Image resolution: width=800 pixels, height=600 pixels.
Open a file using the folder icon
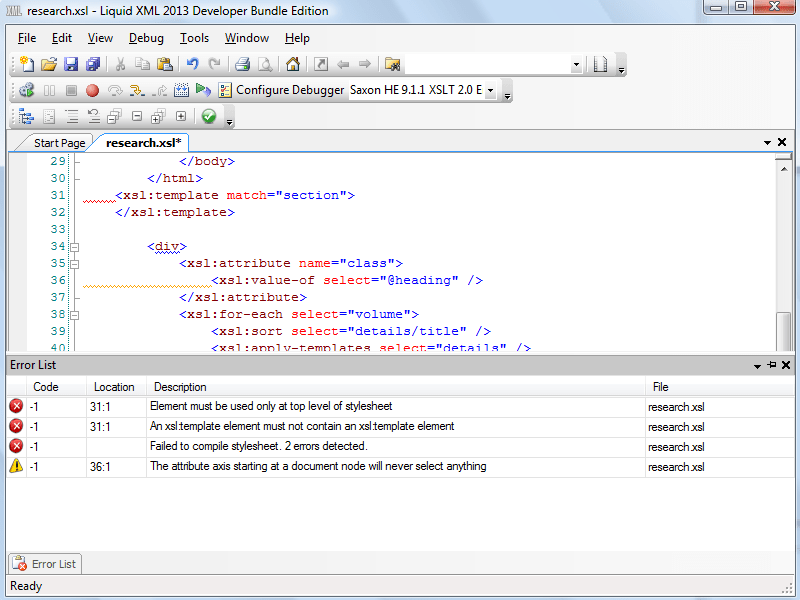(49, 64)
